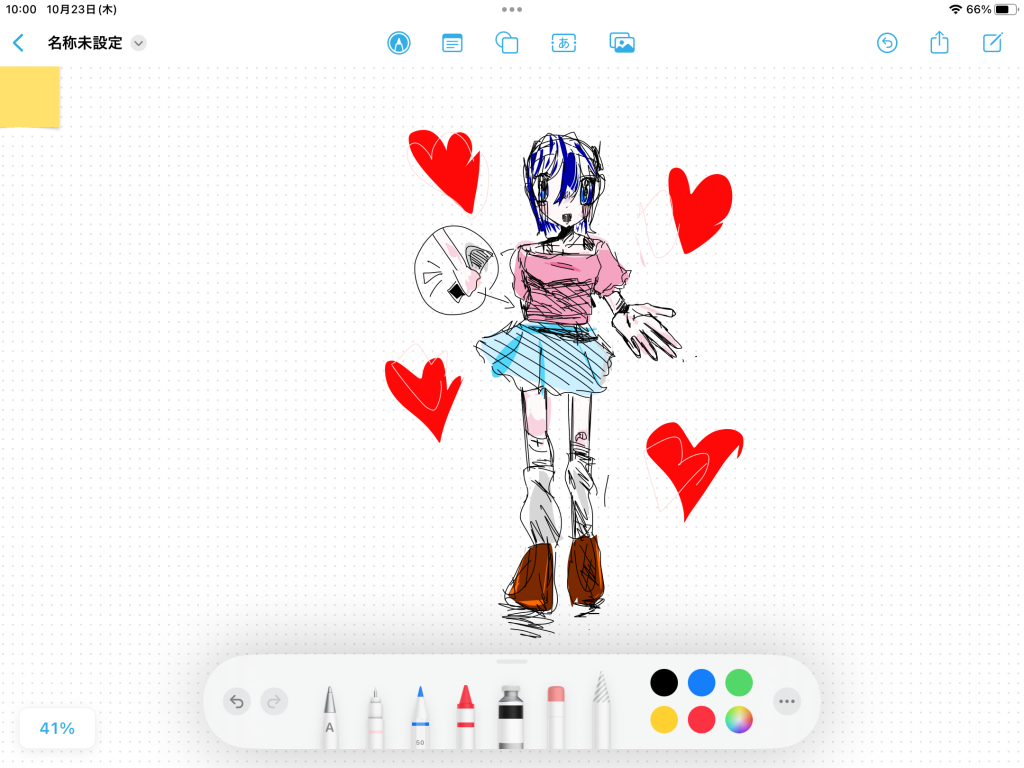1024x768 pixels.
Task: Expand the dropdown next to 名称未設定
Action: point(139,43)
